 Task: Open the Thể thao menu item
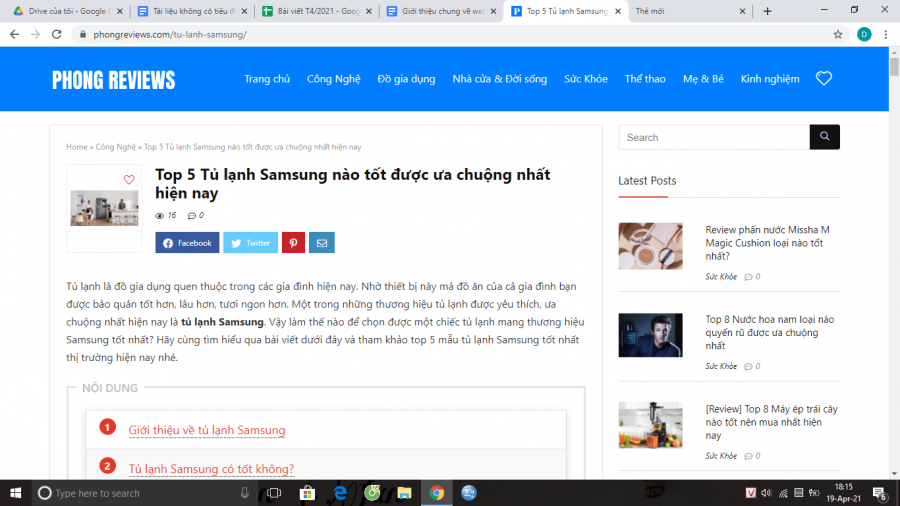click(x=645, y=79)
